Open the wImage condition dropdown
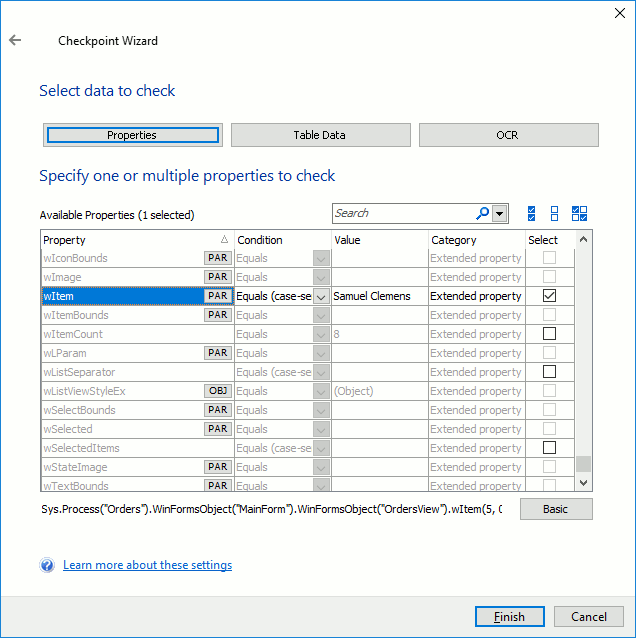The width and height of the screenshot is (636, 638). [x=321, y=277]
